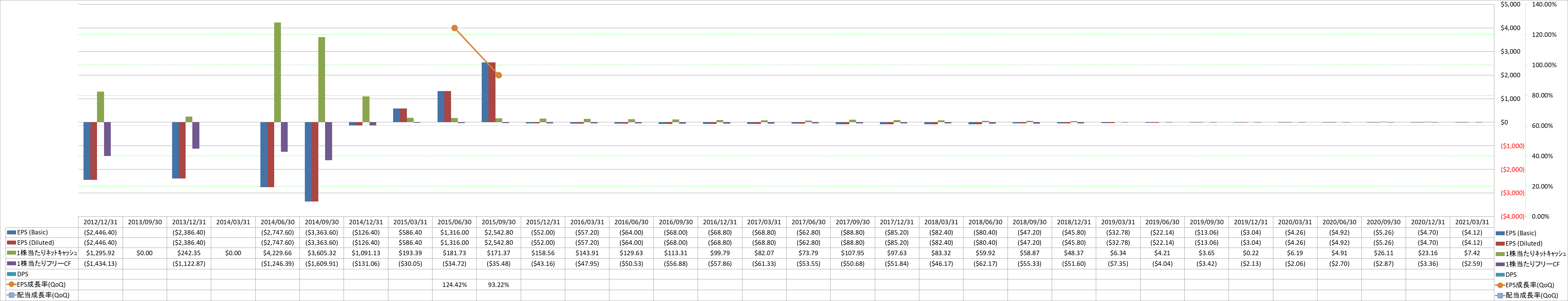Image resolution: width=1568 pixels, height=301 pixels.
Task: Click the $7.42 net cash cell
Action: [1472, 253]
